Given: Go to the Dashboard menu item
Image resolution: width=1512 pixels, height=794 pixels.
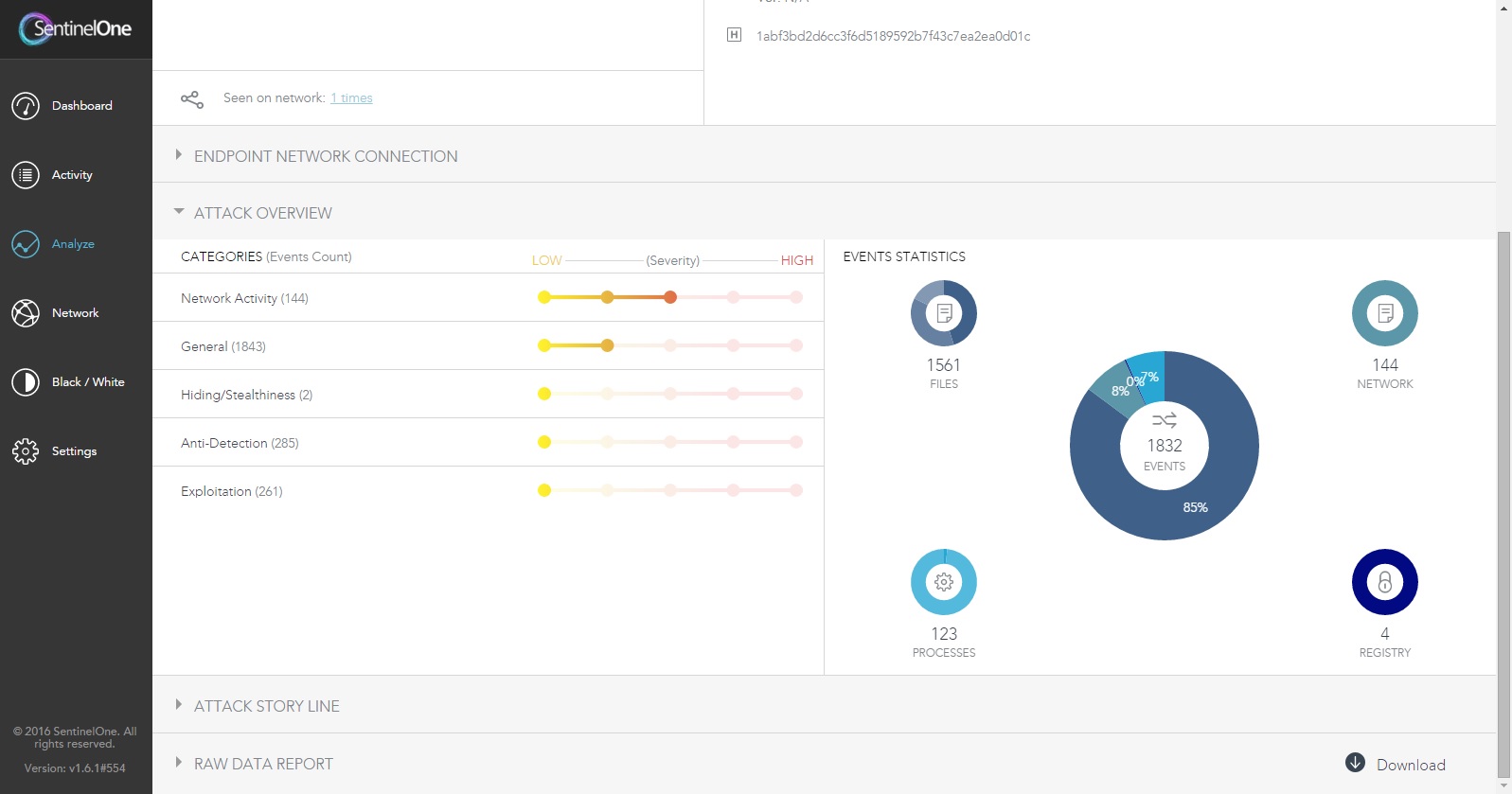Looking at the screenshot, I should [x=82, y=106].
